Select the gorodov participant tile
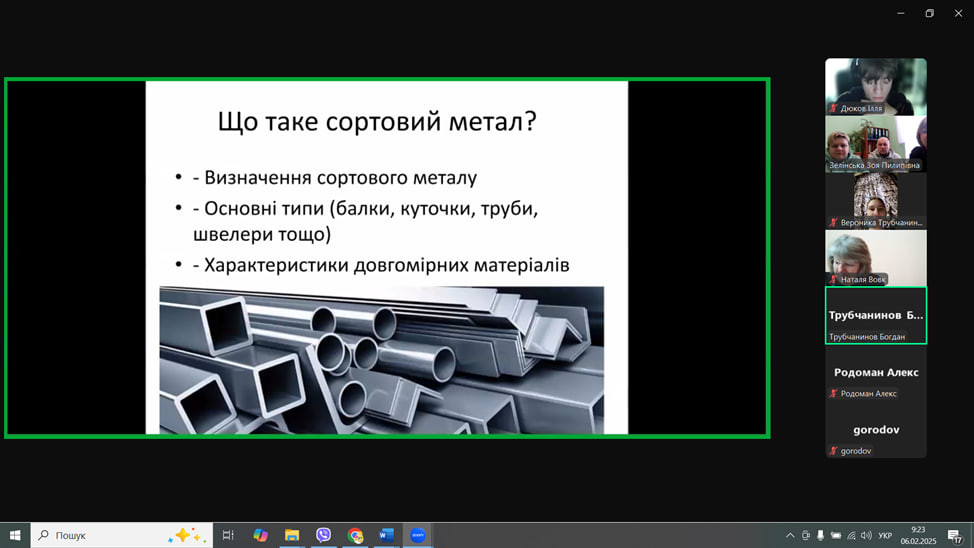Screen dimensions: 974x548 pyautogui.click(x=875, y=430)
